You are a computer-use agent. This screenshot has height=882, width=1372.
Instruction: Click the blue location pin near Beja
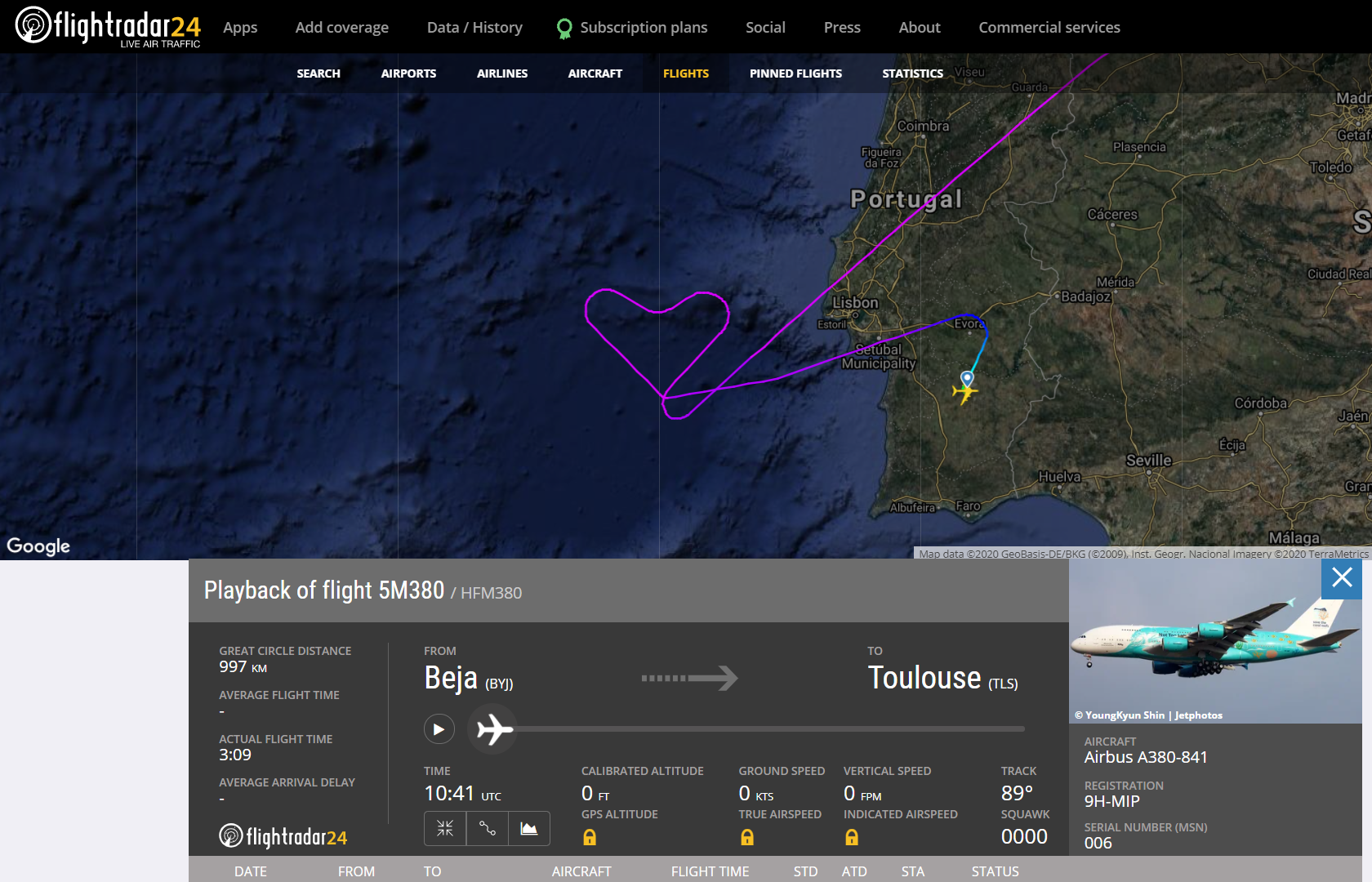tap(967, 378)
